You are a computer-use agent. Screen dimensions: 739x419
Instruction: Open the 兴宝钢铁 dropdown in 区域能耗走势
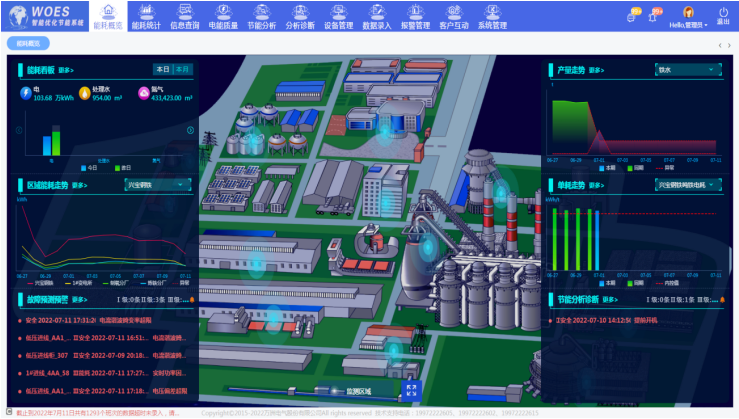(x=156, y=185)
